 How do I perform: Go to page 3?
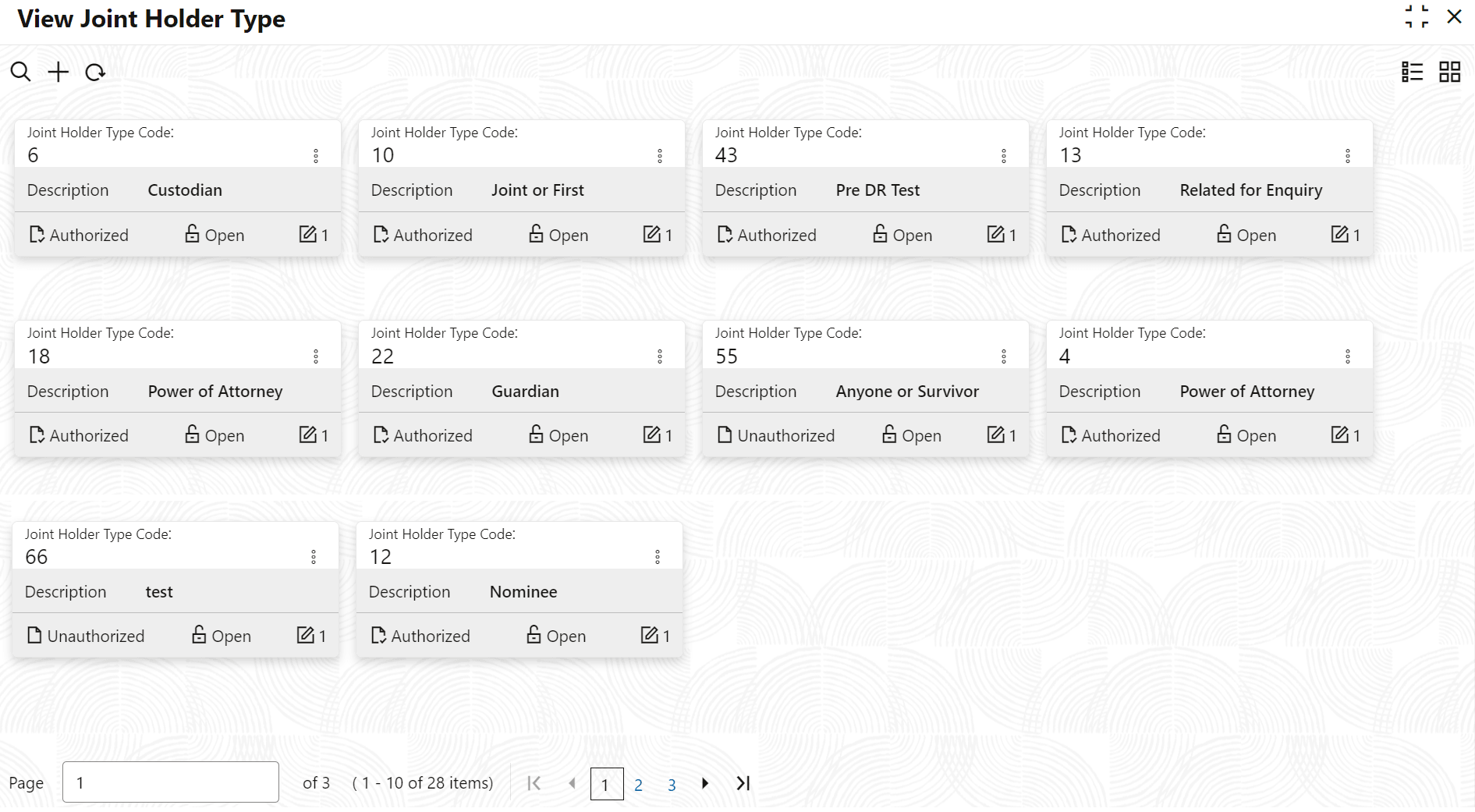tap(672, 785)
